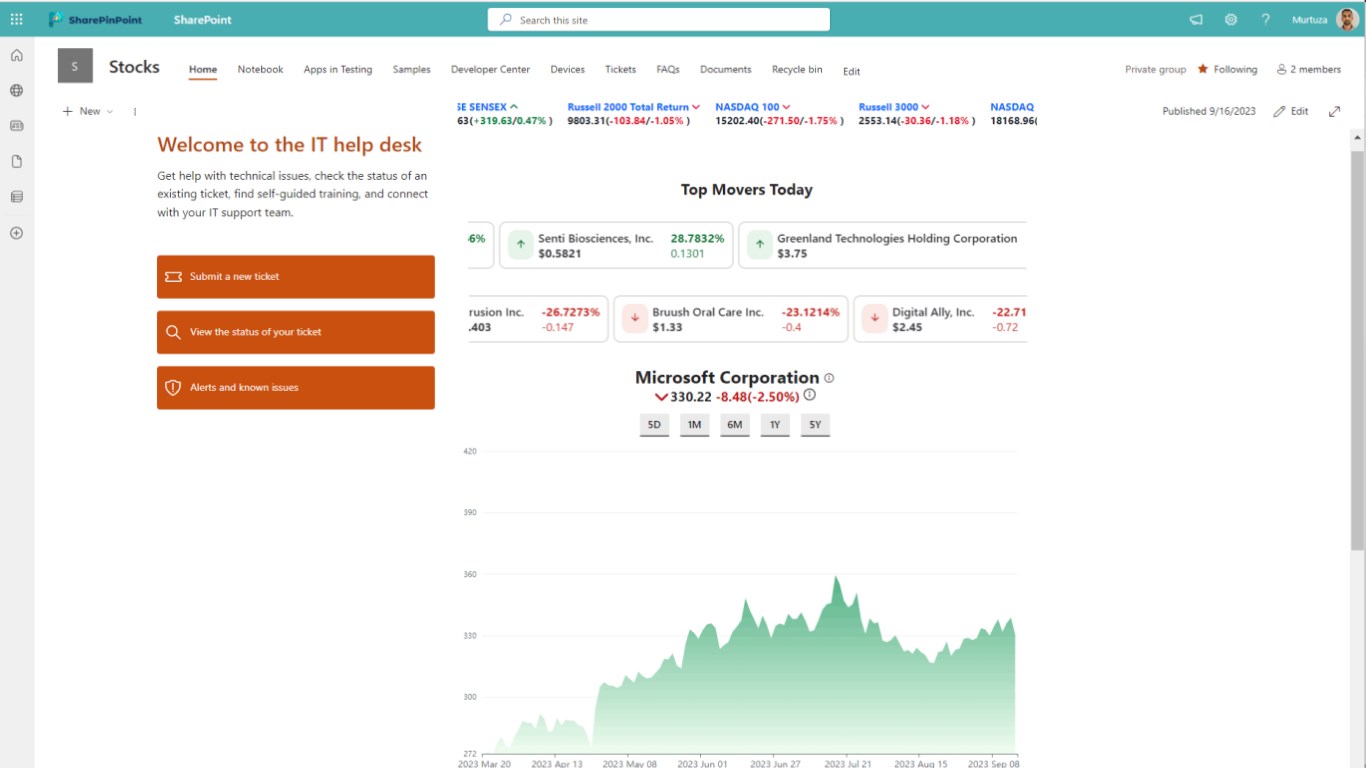Click the shield icon on Alerts button
The width and height of the screenshot is (1366, 768).
tap(173, 387)
